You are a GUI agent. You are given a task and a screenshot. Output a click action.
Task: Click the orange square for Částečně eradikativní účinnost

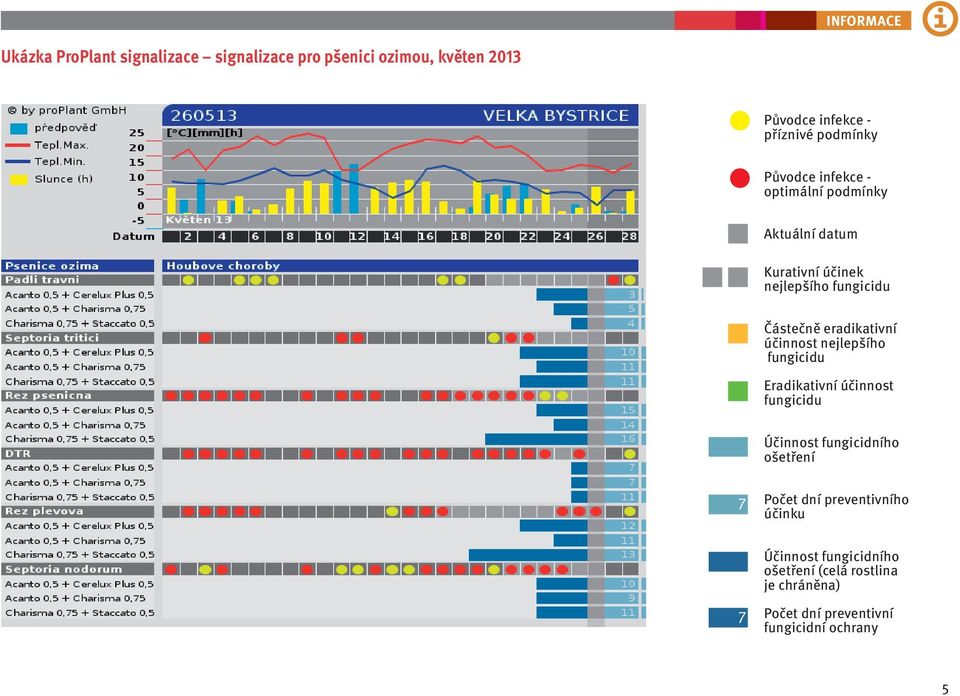pos(738,334)
